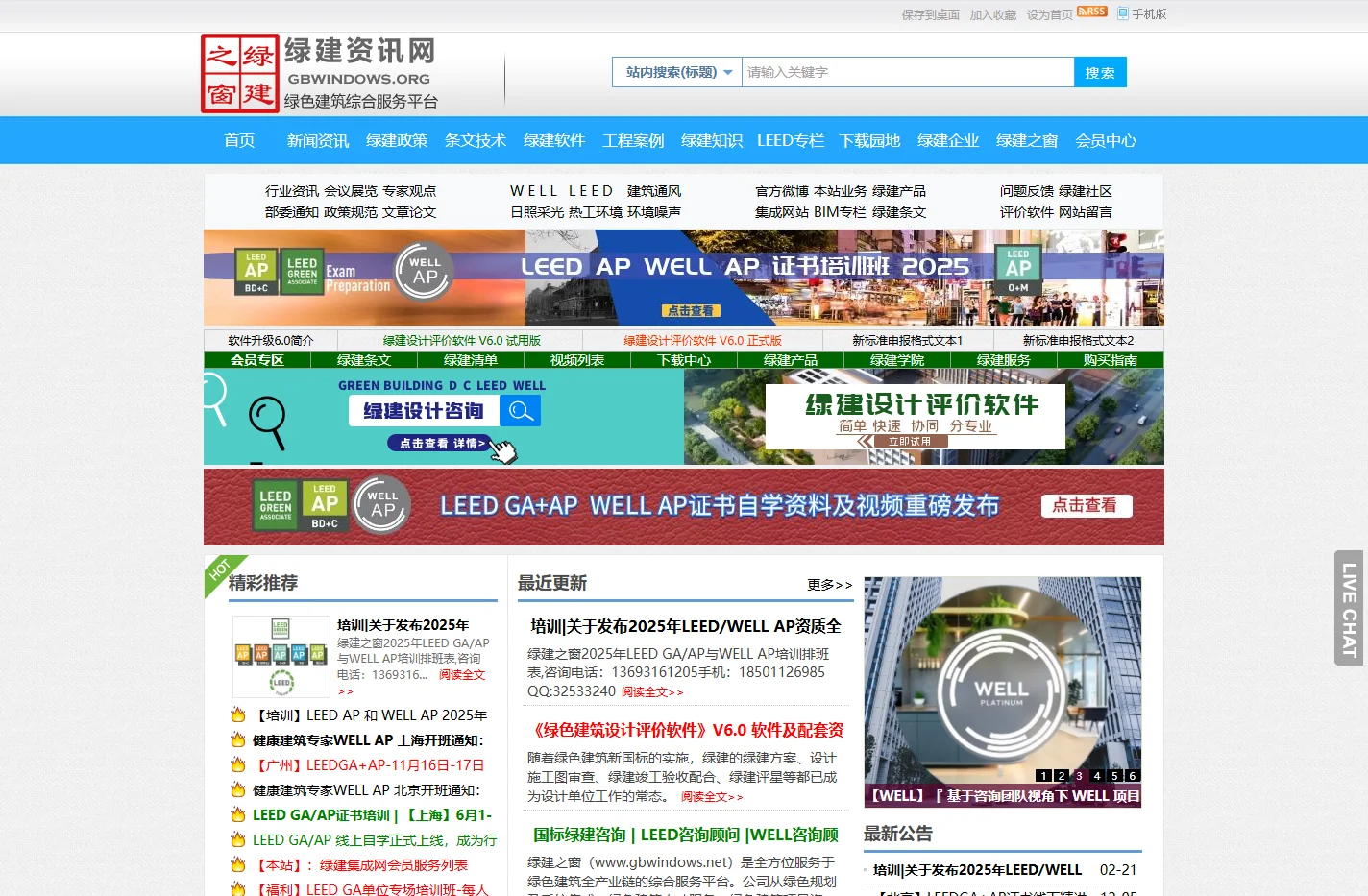Click flame icon beside 【培训】LEED AP 和 WELL AP
Image resolution: width=1368 pixels, height=896 pixels.
tap(238, 714)
